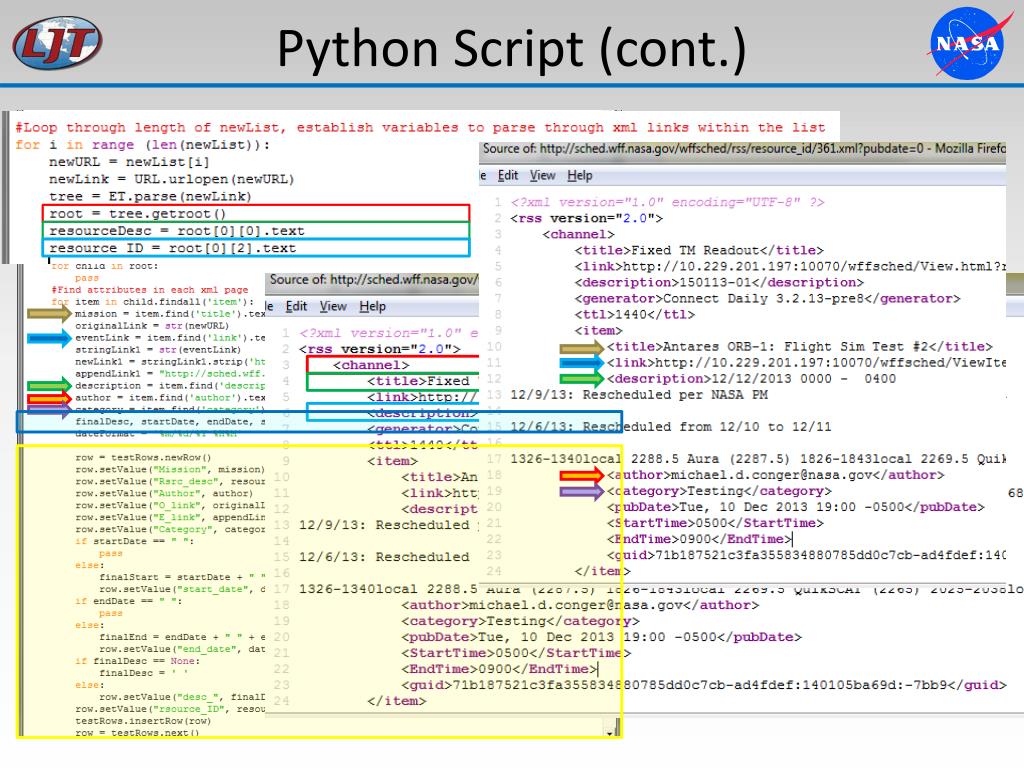Open the Help menu in the 361.xml source window
1024x768 pixels.
(x=579, y=175)
